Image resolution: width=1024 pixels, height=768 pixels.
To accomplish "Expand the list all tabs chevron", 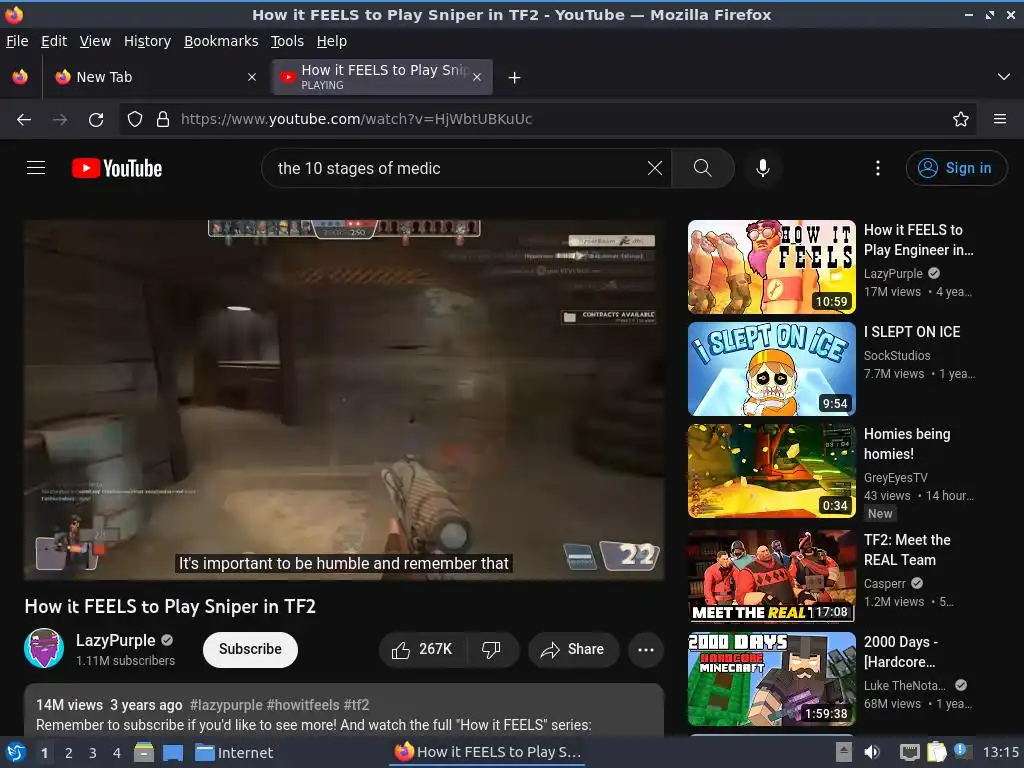I will (x=1003, y=77).
